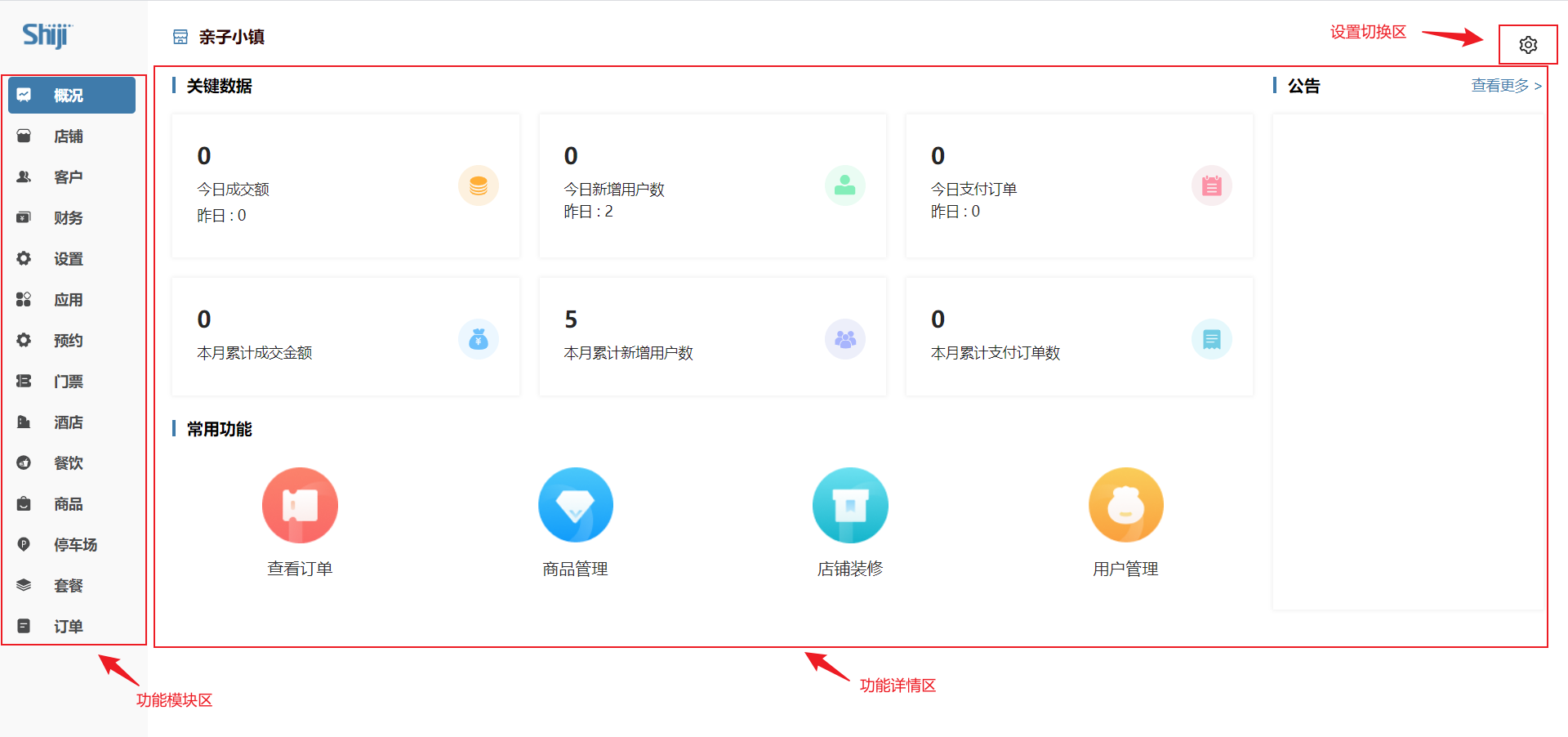Click the 套餐 layers icon in sidebar
Screen dimensions: 1568x737
24,585
